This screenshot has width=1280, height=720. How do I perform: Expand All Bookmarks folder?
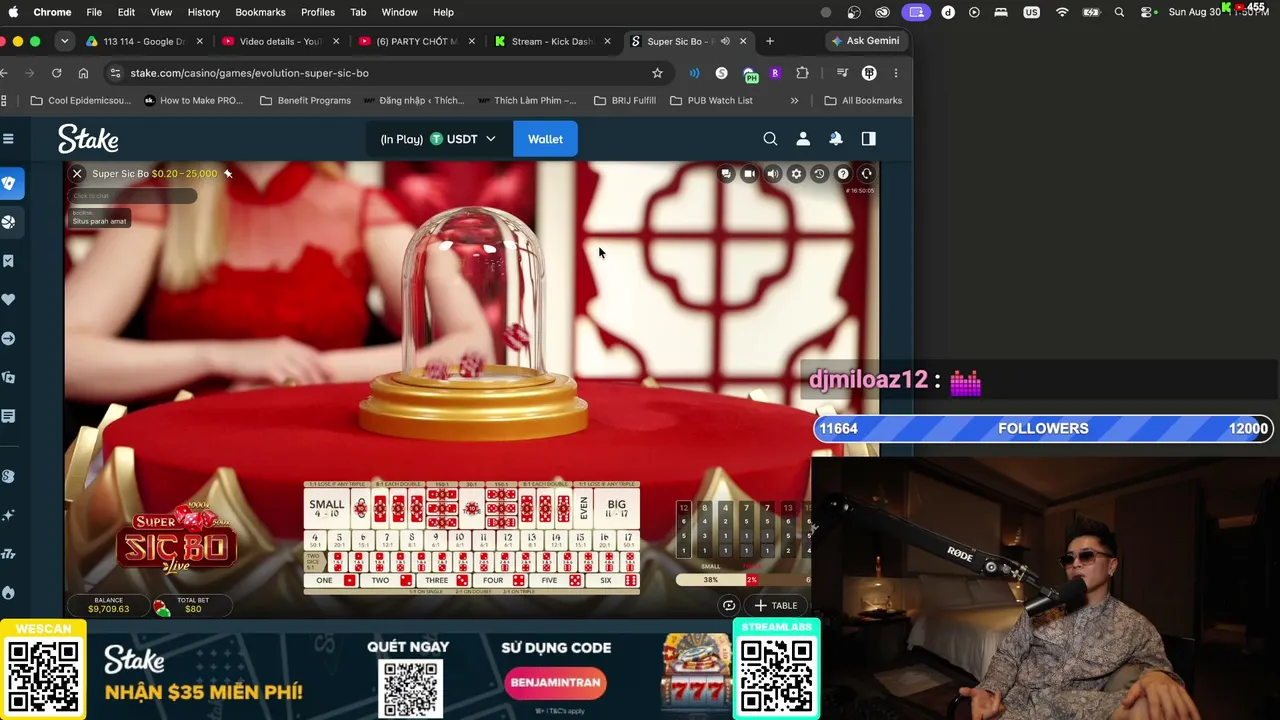pos(863,100)
